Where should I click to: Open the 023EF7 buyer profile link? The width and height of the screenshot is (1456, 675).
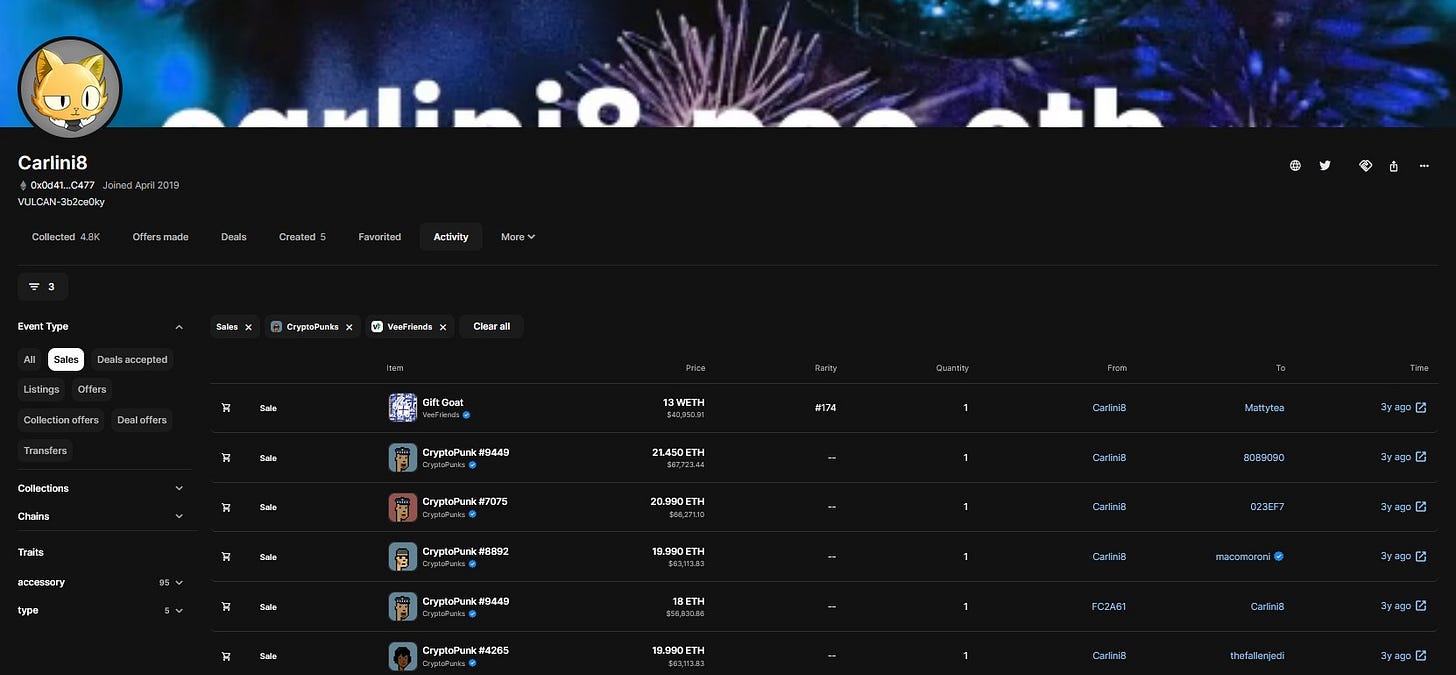click(x=1268, y=507)
